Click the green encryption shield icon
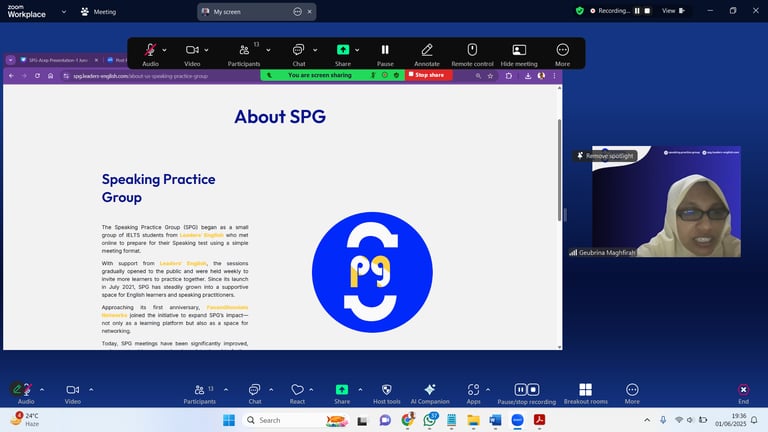Viewport: 768px width, 432px height. pos(580,11)
